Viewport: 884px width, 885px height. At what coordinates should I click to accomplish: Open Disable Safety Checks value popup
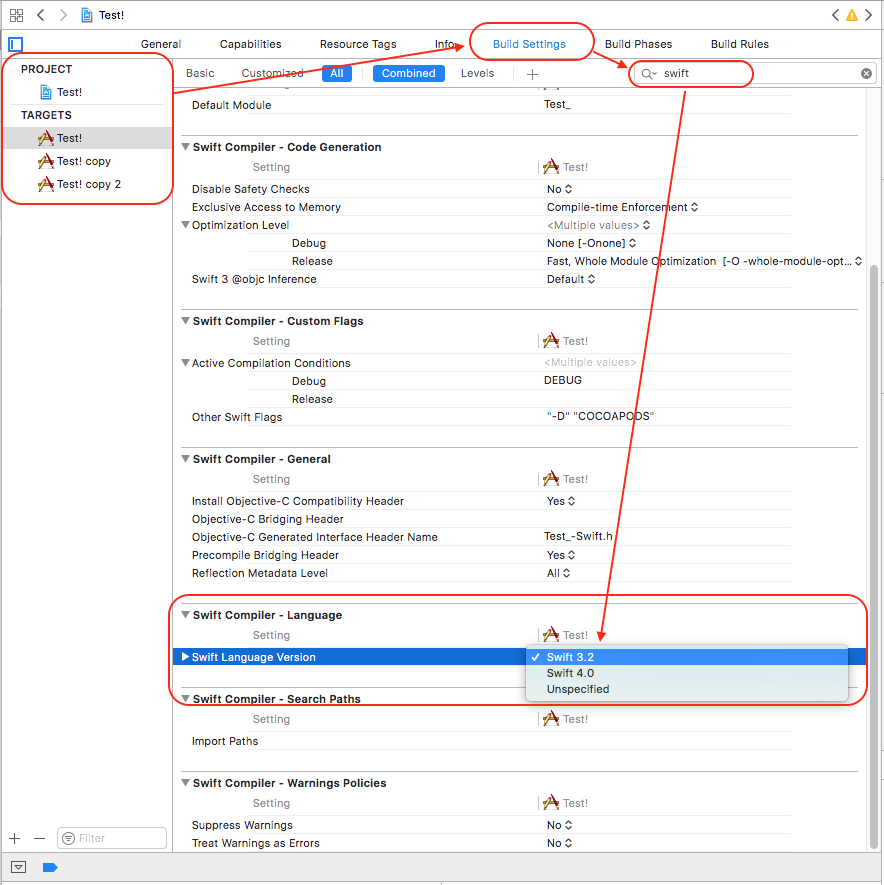[559, 189]
